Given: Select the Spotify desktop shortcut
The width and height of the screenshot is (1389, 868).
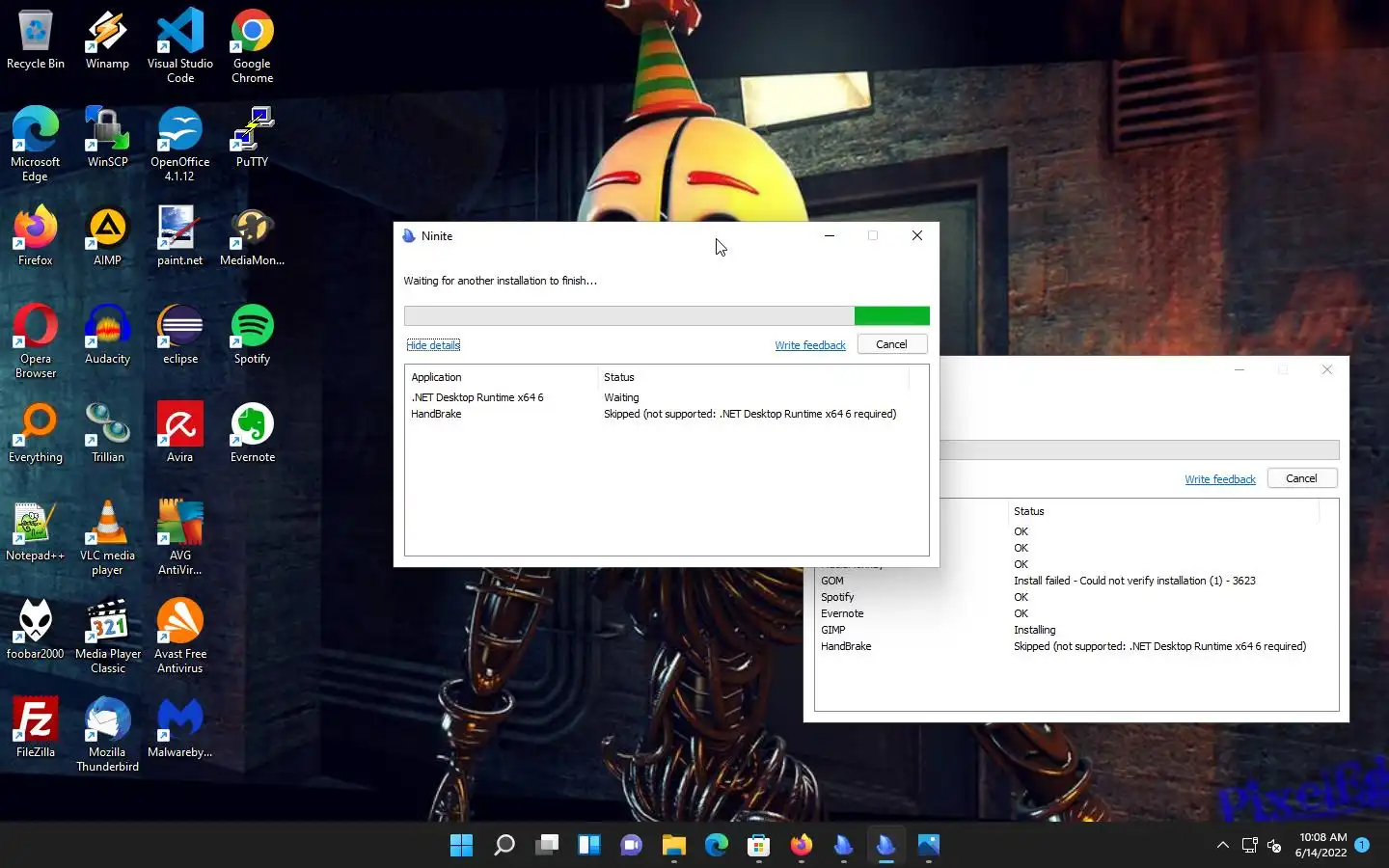Looking at the screenshot, I should (252, 334).
